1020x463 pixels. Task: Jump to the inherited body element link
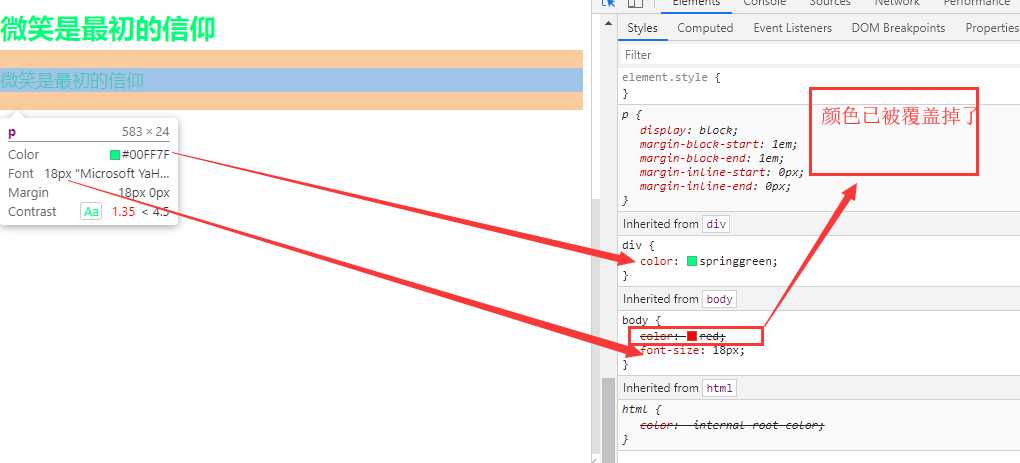719,299
